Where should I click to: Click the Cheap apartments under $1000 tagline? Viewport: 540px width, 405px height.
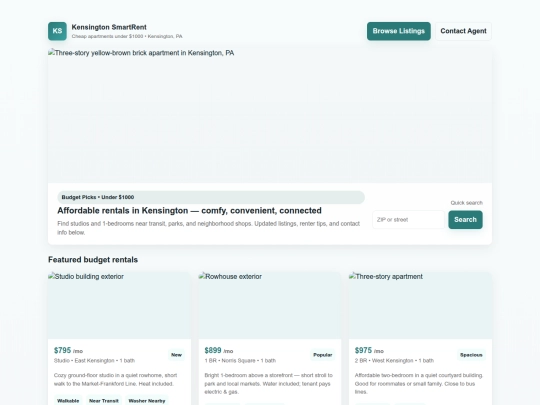tap(127, 36)
